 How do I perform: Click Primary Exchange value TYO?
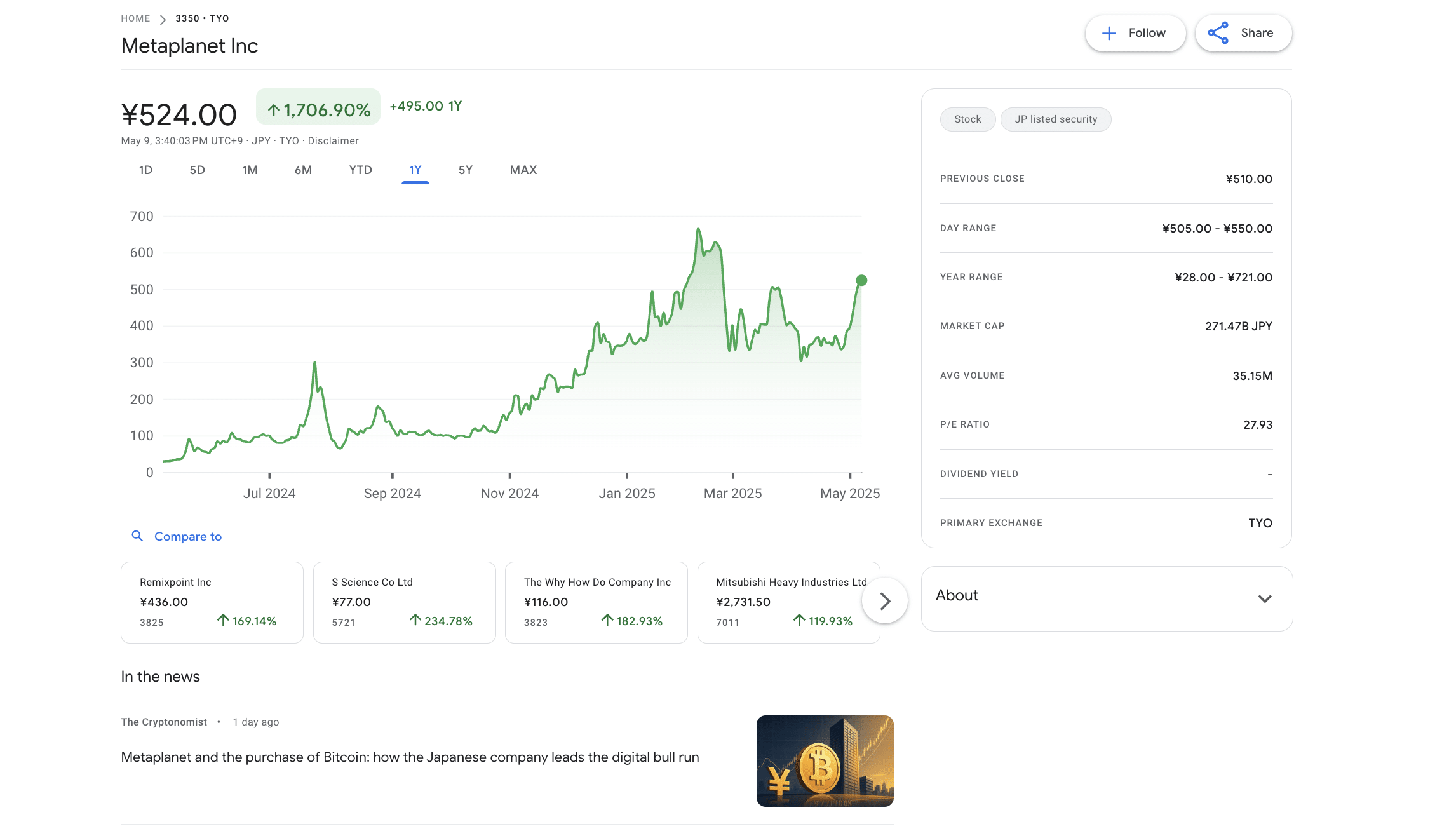point(1260,524)
